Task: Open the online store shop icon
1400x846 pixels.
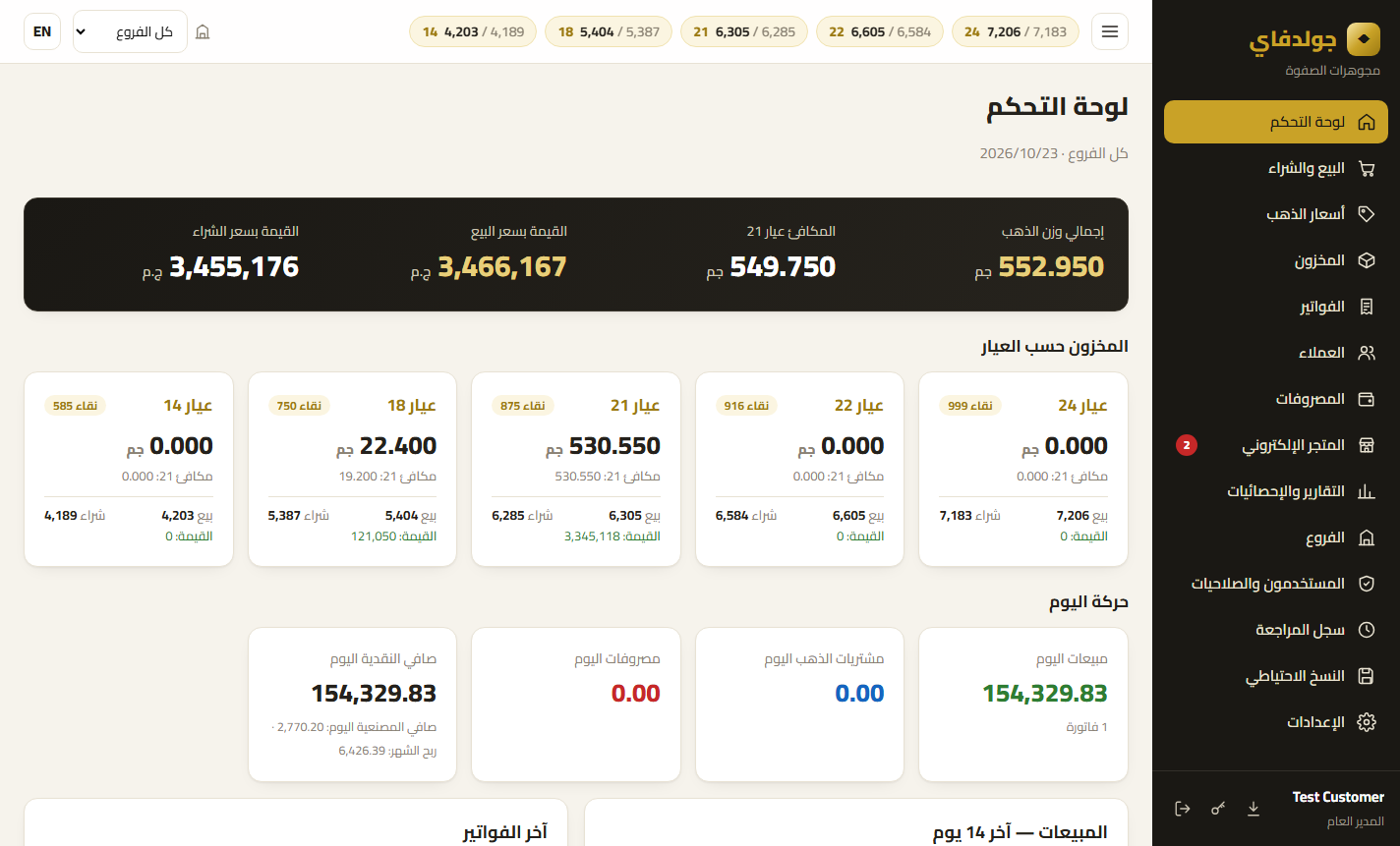Action: click(x=1366, y=445)
